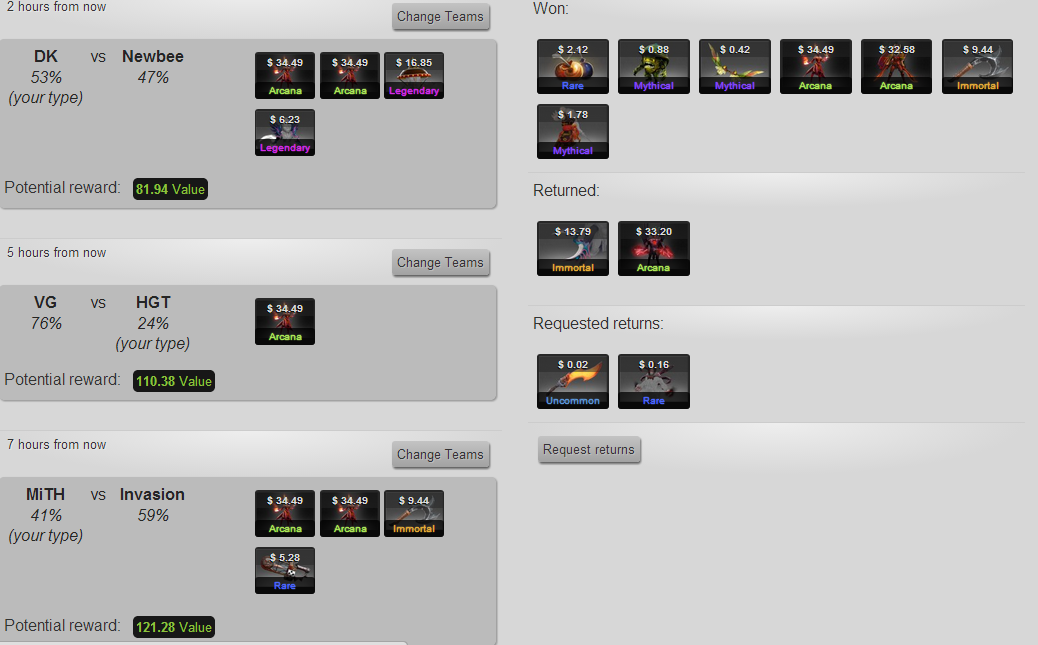The width and height of the screenshot is (1038, 645).
Task: Pick the $0.42 Mythical bow item
Action: click(735, 66)
